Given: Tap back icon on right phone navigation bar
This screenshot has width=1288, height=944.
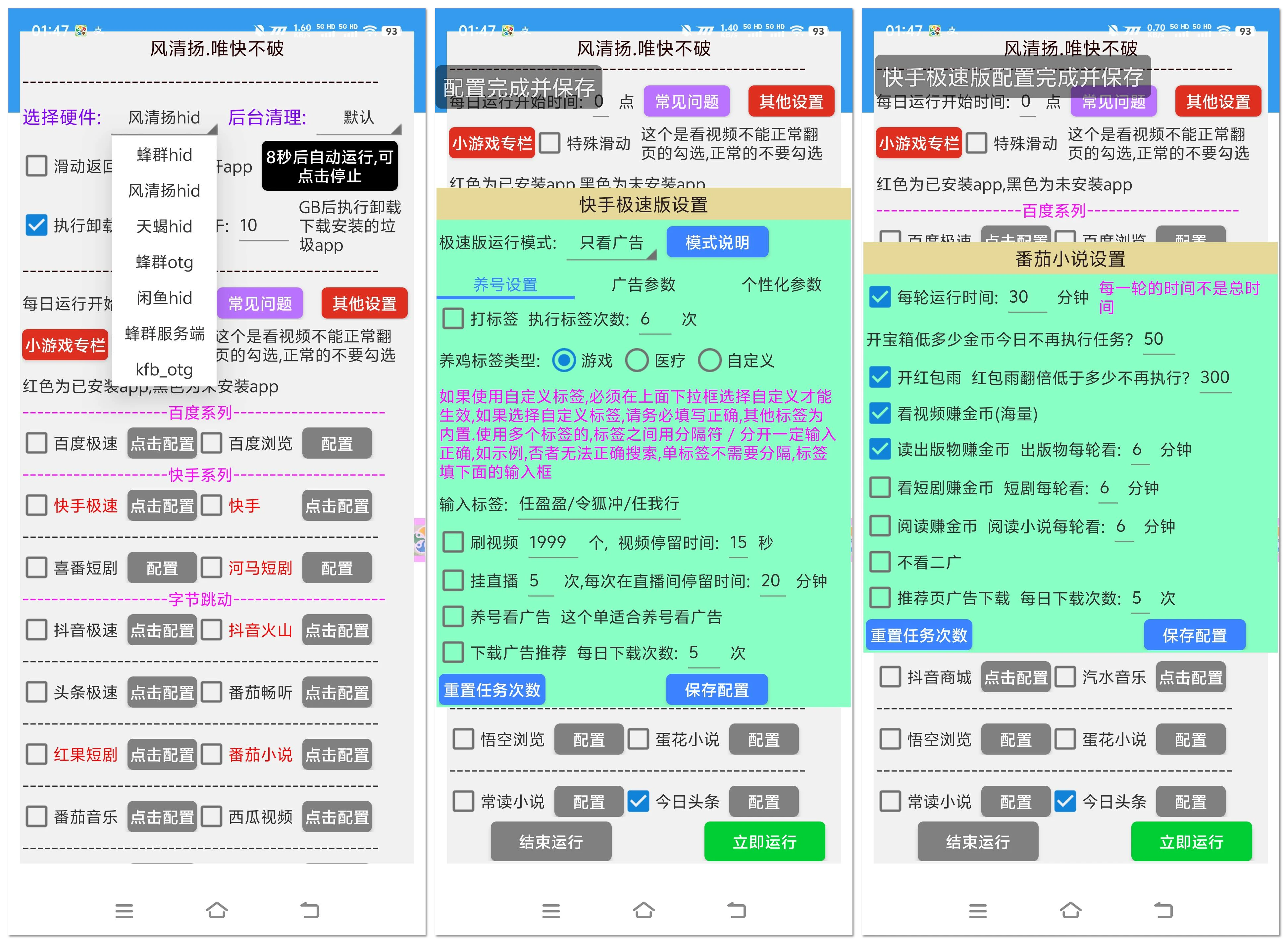Looking at the screenshot, I should click(x=1163, y=910).
